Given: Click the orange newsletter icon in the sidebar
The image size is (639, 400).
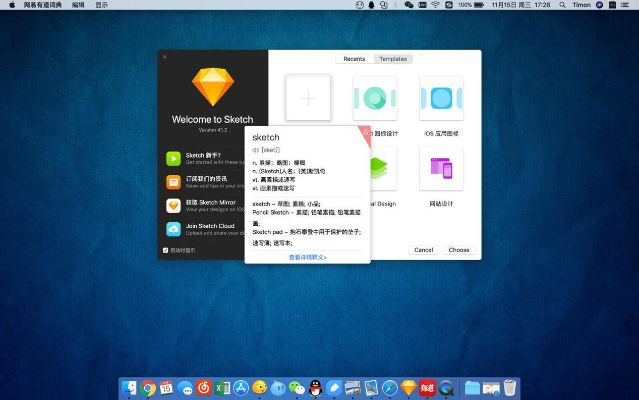Looking at the screenshot, I should [173, 182].
